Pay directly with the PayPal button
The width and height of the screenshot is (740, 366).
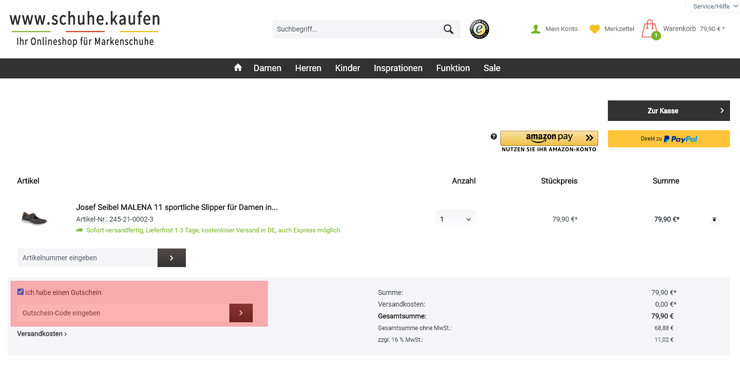coord(669,139)
